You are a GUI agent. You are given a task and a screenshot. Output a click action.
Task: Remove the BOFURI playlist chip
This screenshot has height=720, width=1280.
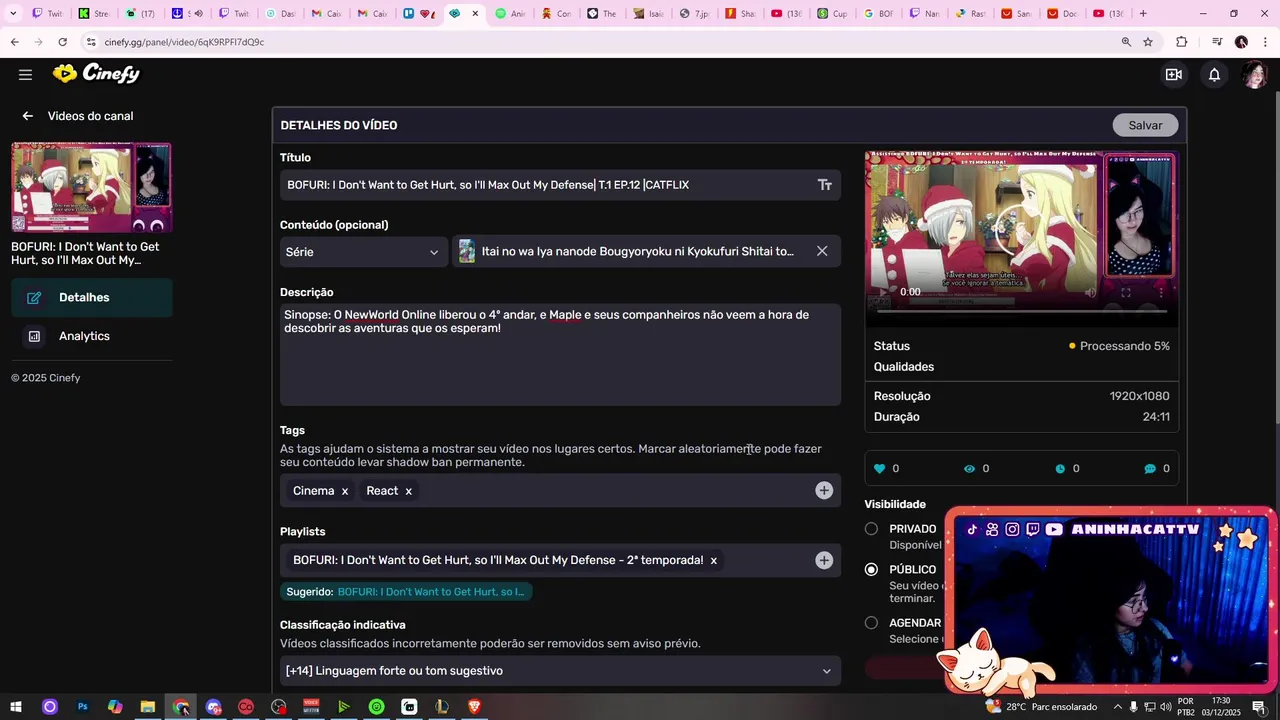click(x=713, y=561)
